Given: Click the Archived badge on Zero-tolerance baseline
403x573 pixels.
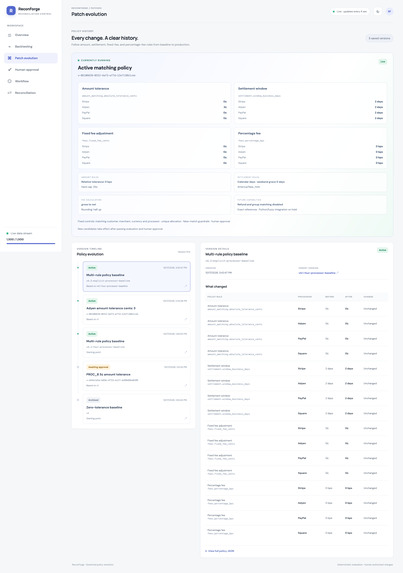Looking at the screenshot, I should pyautogui.click(x=93, y=400).
